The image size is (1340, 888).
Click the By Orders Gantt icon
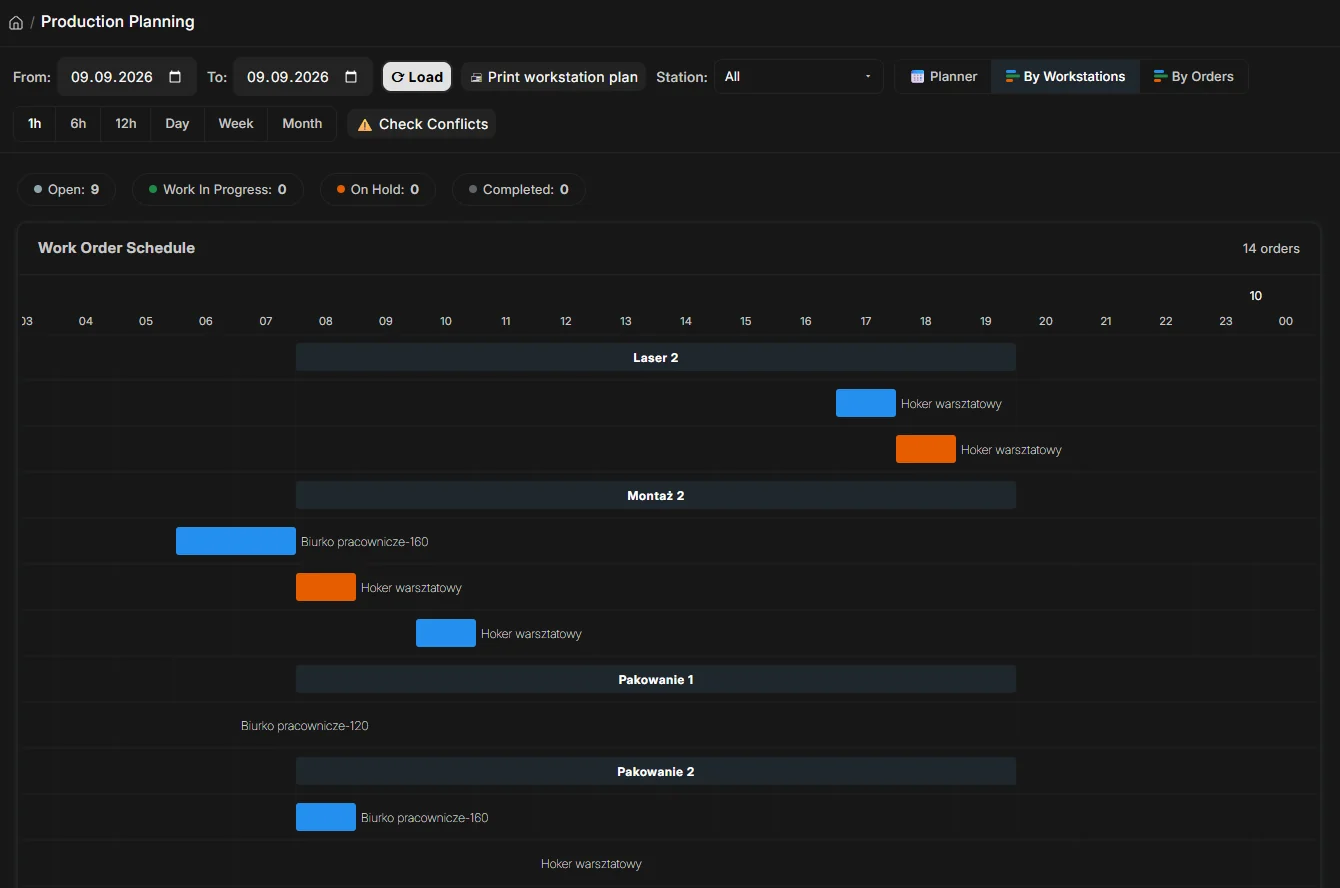point(1160,76)
